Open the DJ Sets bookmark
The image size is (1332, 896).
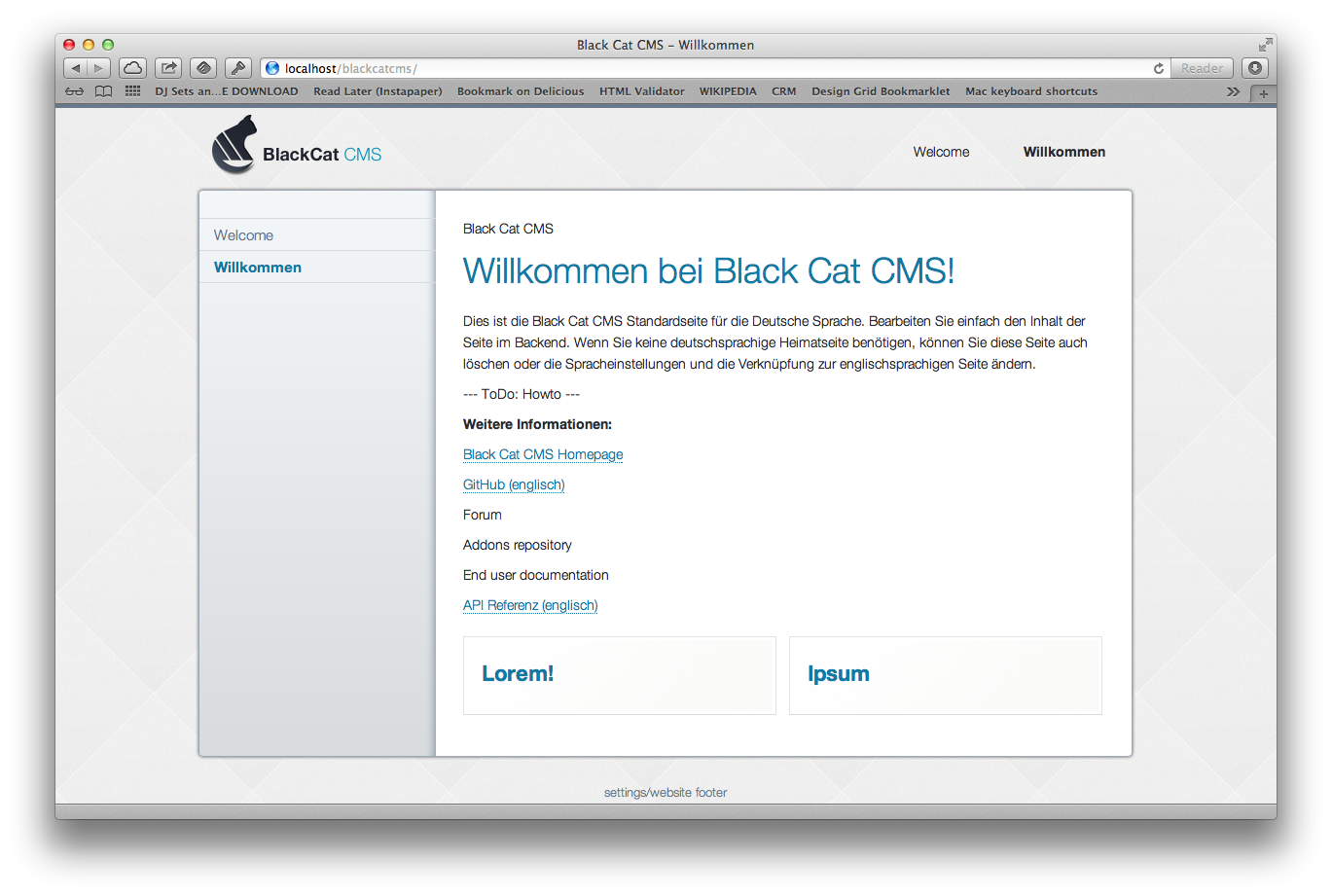pyautogui.click(x=227, y=91)
